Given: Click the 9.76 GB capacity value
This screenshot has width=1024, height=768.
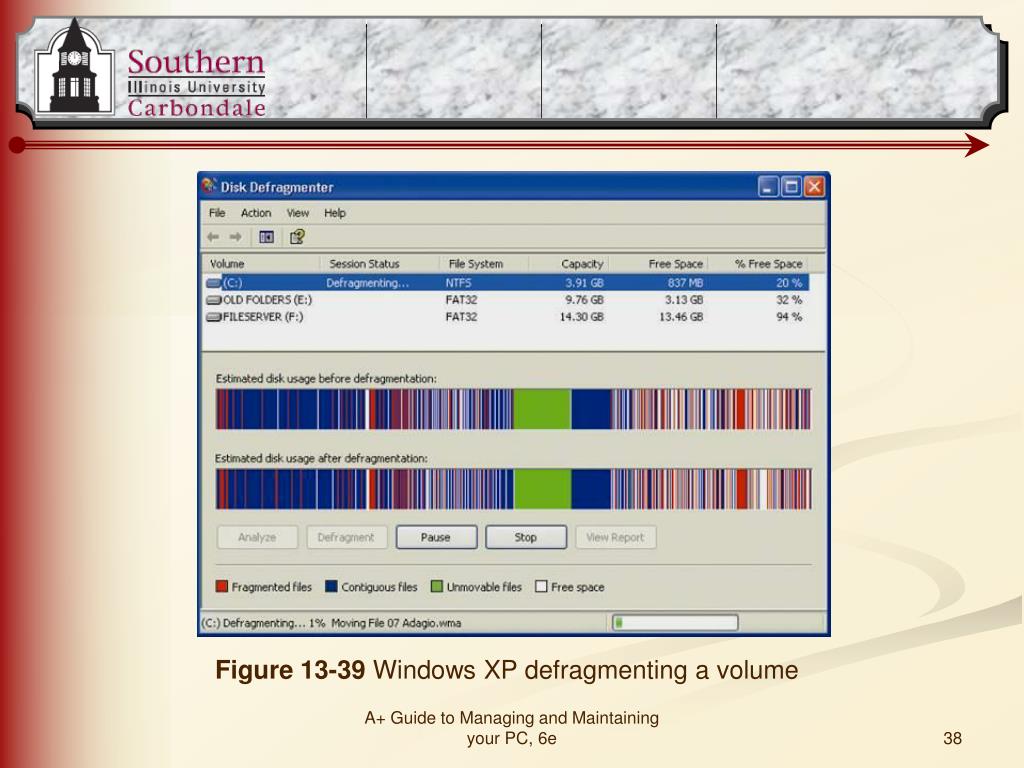Looking at the screenshot, I should 584,300.
